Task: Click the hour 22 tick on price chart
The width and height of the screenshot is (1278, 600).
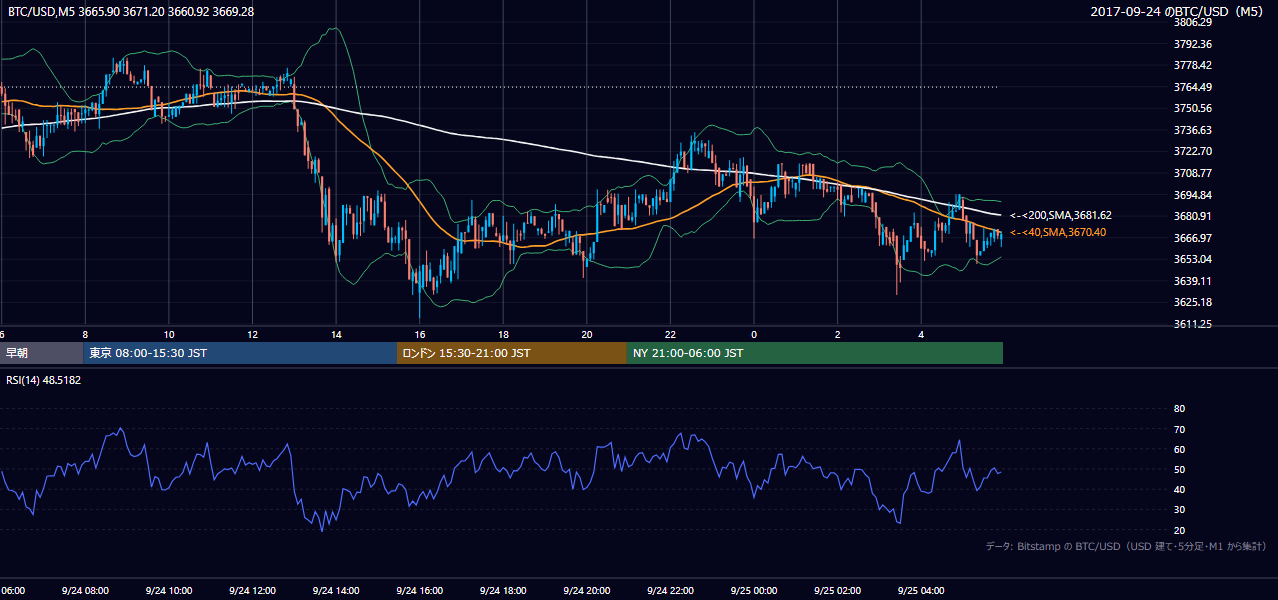Action: 671,334
